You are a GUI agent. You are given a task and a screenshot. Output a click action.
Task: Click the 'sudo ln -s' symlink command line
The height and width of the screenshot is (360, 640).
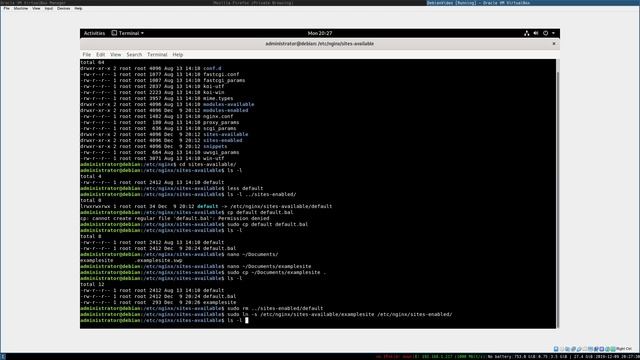[340, 314]
